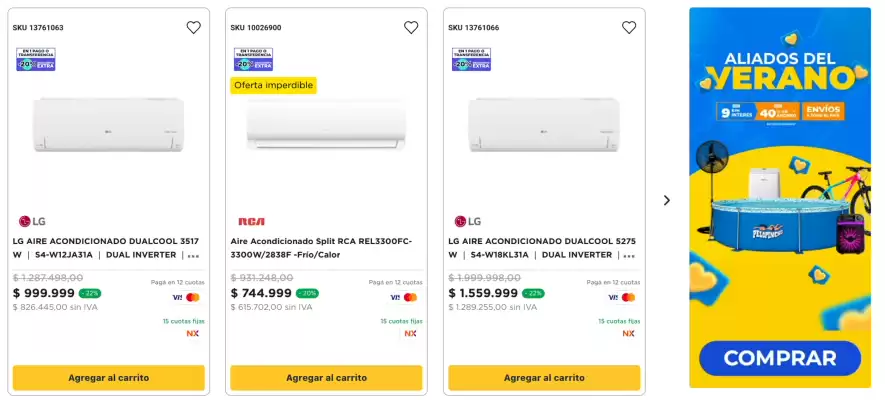Expand truncated title of LG 3517 W
This screenshot has height=400, width=885.
point(193,256)
